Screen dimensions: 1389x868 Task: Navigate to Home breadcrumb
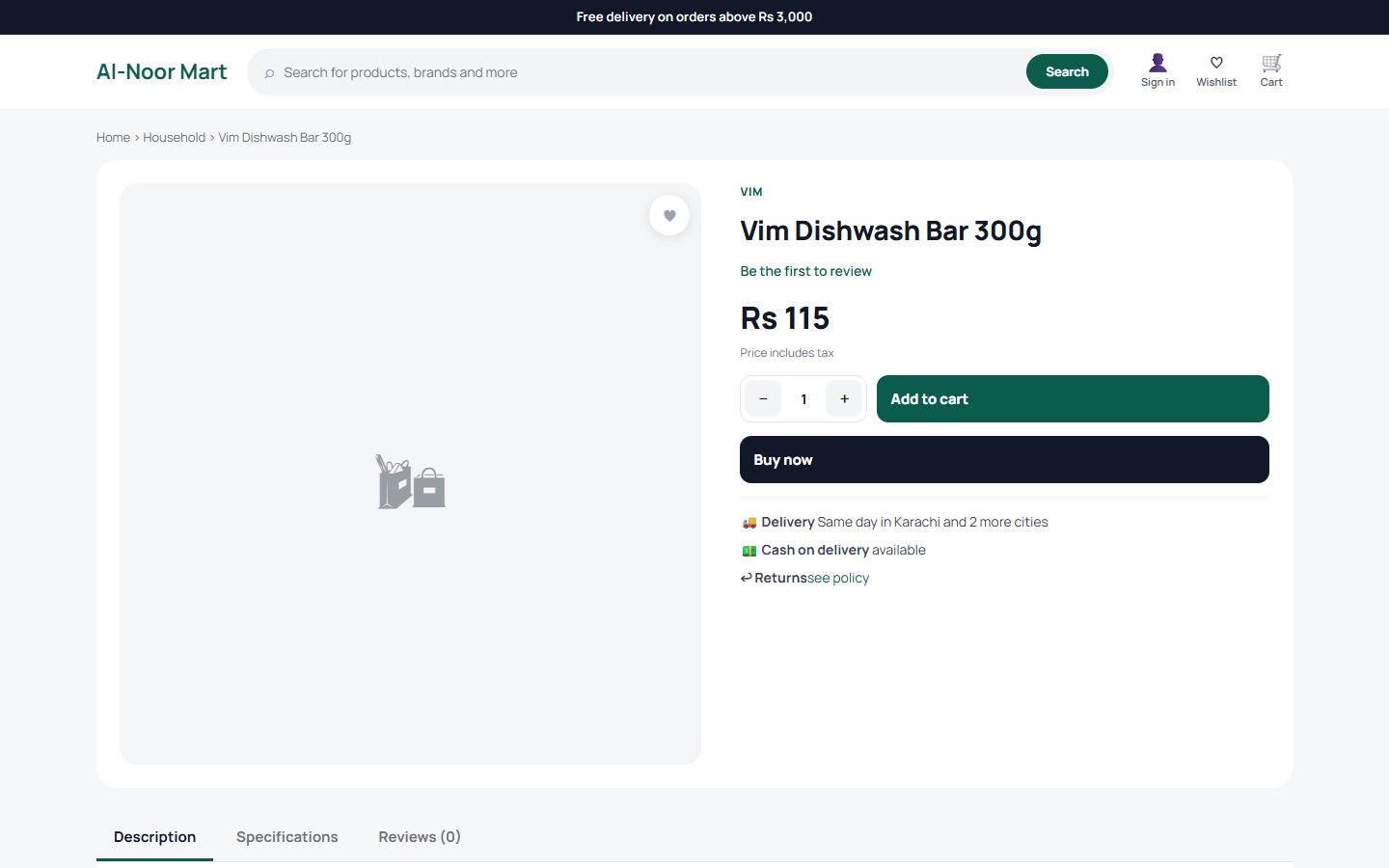point(113,138)
